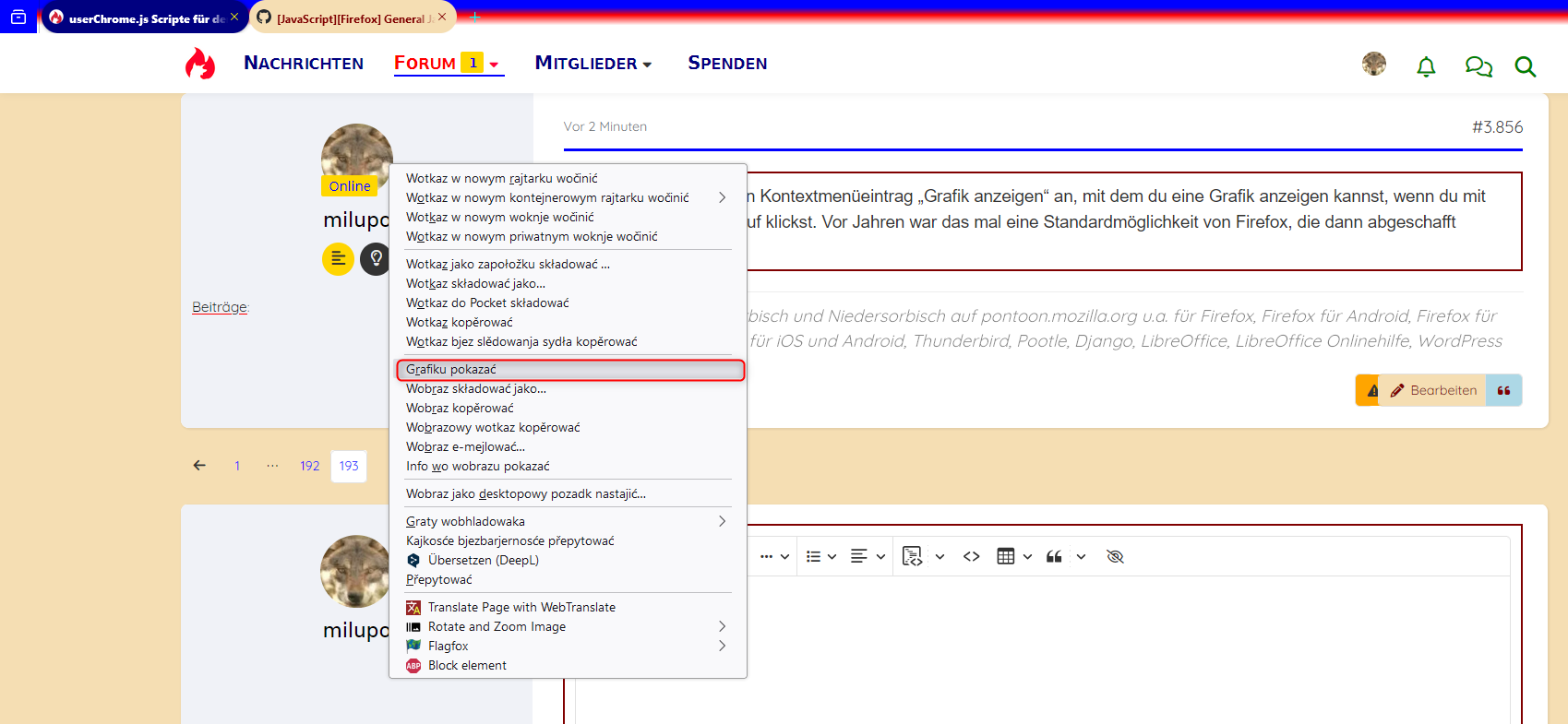The image size is (1568, 724).
Task: Click the more options ellipsis in editor toolbar
Action: [766, 556]
